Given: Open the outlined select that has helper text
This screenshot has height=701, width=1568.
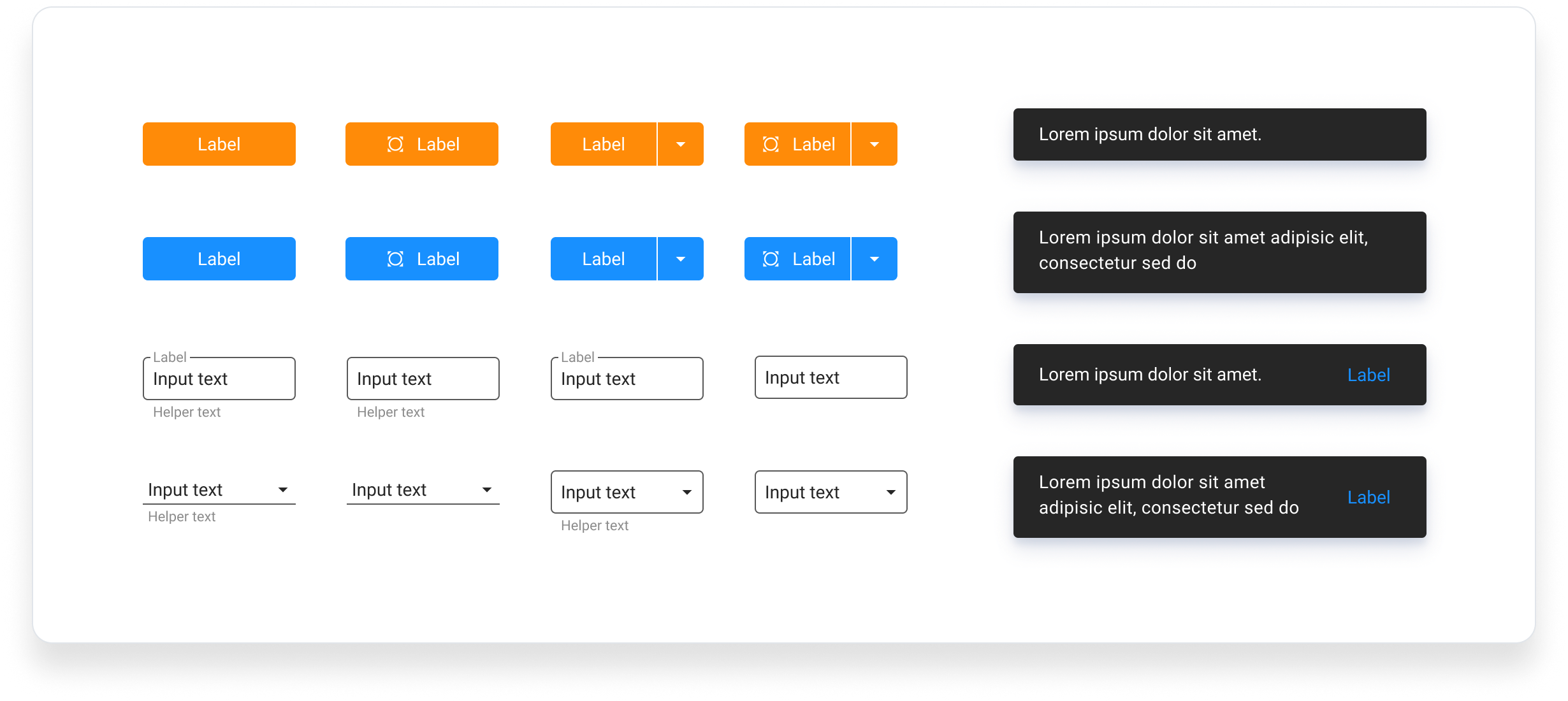Looking at the screenshot, I should tap(627, 493).
